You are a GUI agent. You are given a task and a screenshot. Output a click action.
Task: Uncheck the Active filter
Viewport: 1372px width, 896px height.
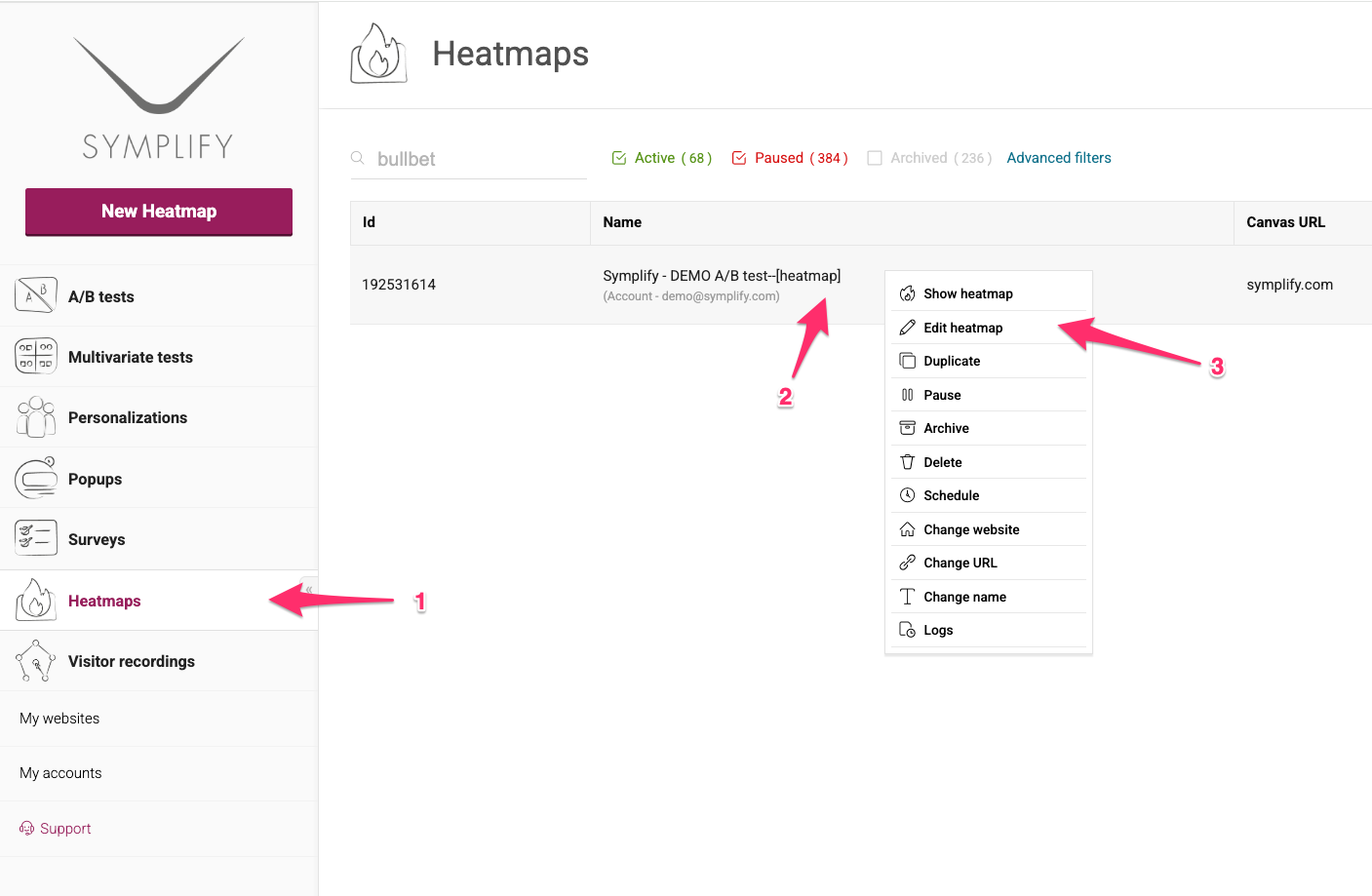(618, 157)
